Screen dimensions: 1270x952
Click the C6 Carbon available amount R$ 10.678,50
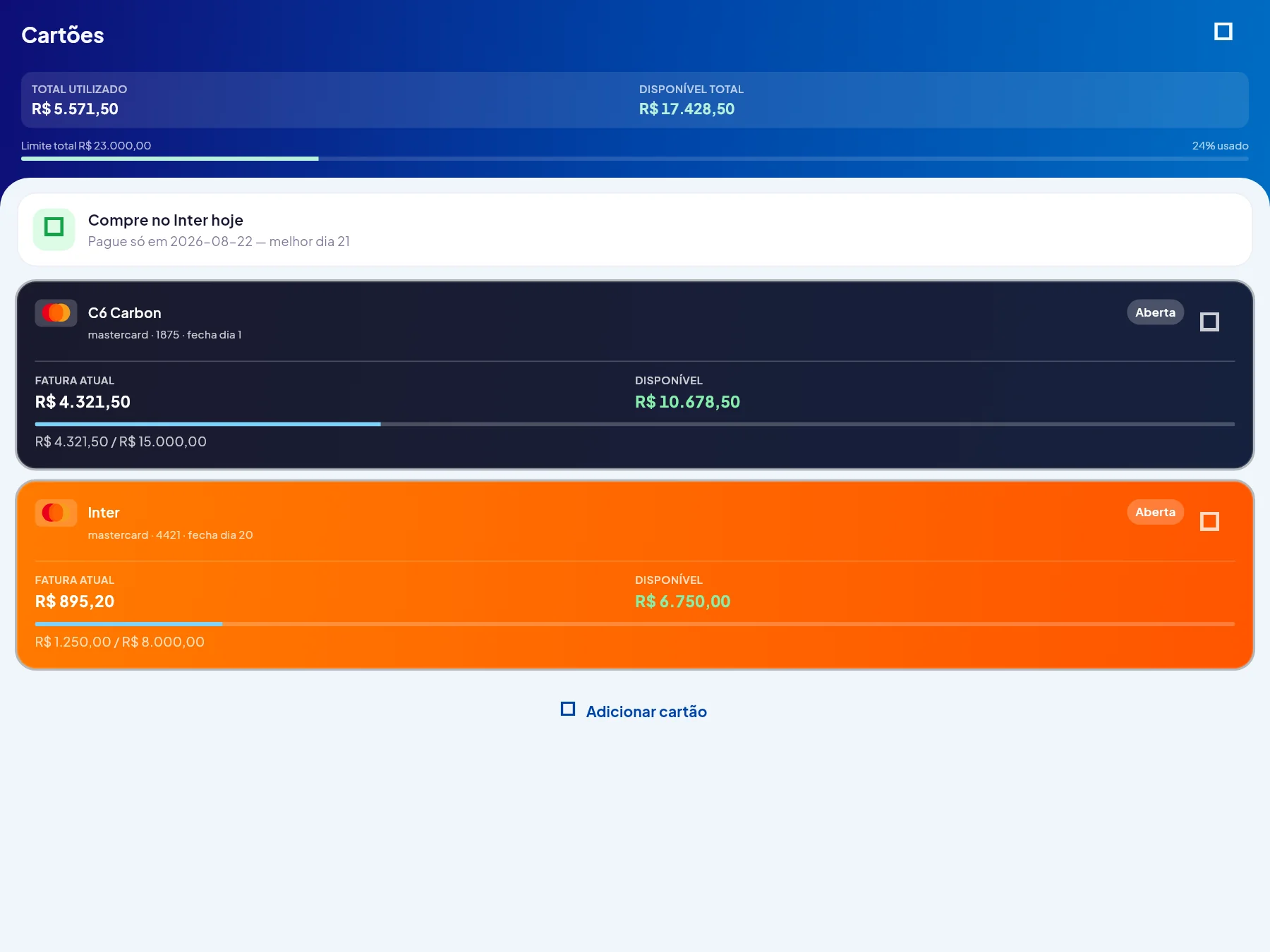(687, 402)
